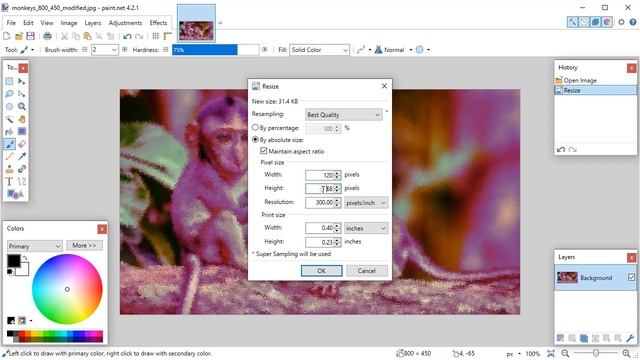Select the Recolor tool
The width and height of the screenshot is (640, 360).
pyautogui.click(x=22, y=169)
